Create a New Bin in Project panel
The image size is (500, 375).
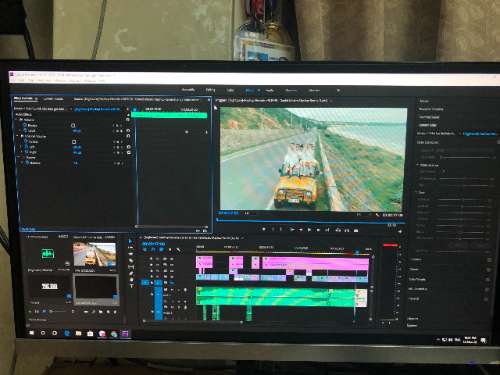pyautogui.click(x=101, y=312)
